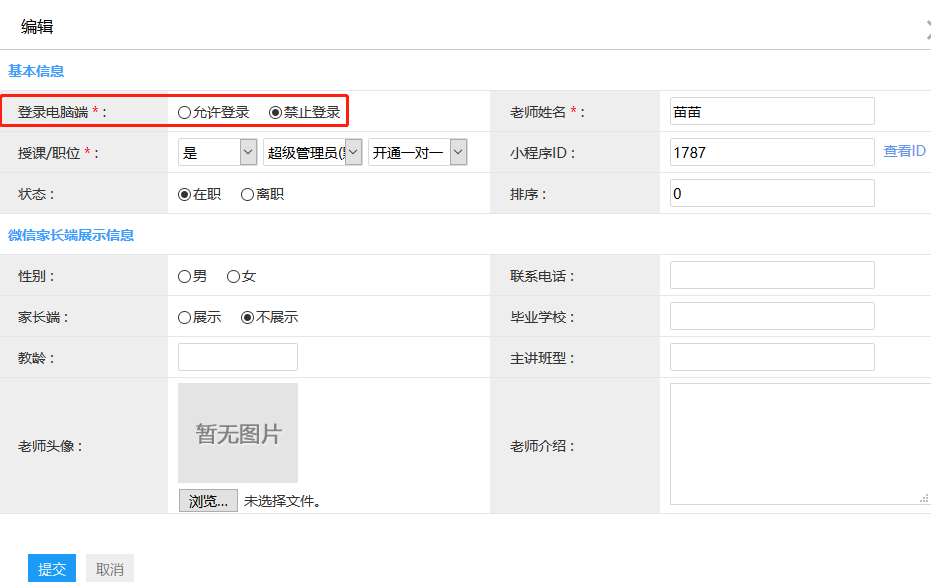This screenshot has height=585, width=931.
Task: Select the 禁止登录 radio option
Action: pos(276,112)
